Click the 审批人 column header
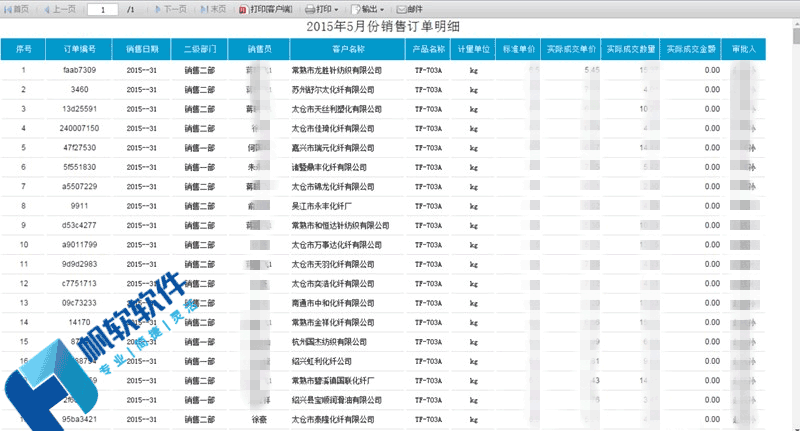Image resolution: width=800 pixels, height=431 pixels. coord(743,49)
